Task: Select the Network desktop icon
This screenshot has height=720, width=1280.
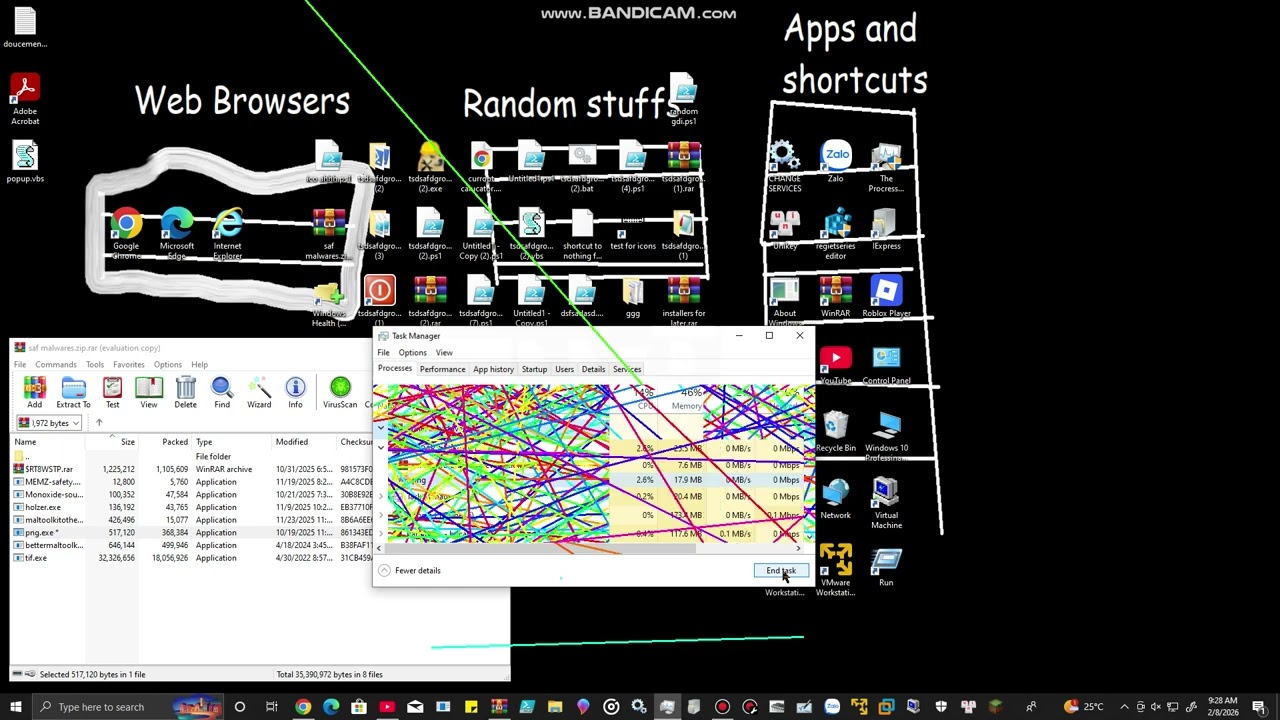Action: [x=835, y=499]
